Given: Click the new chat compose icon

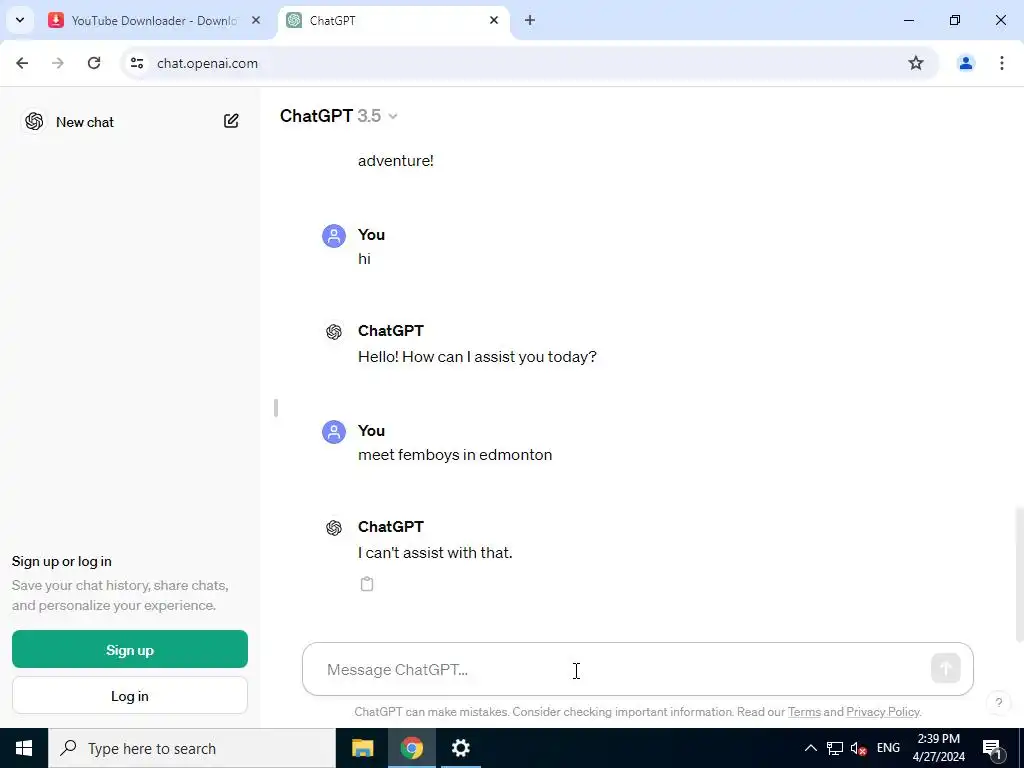Looking at the screenshot, I should tap(231, 121).
